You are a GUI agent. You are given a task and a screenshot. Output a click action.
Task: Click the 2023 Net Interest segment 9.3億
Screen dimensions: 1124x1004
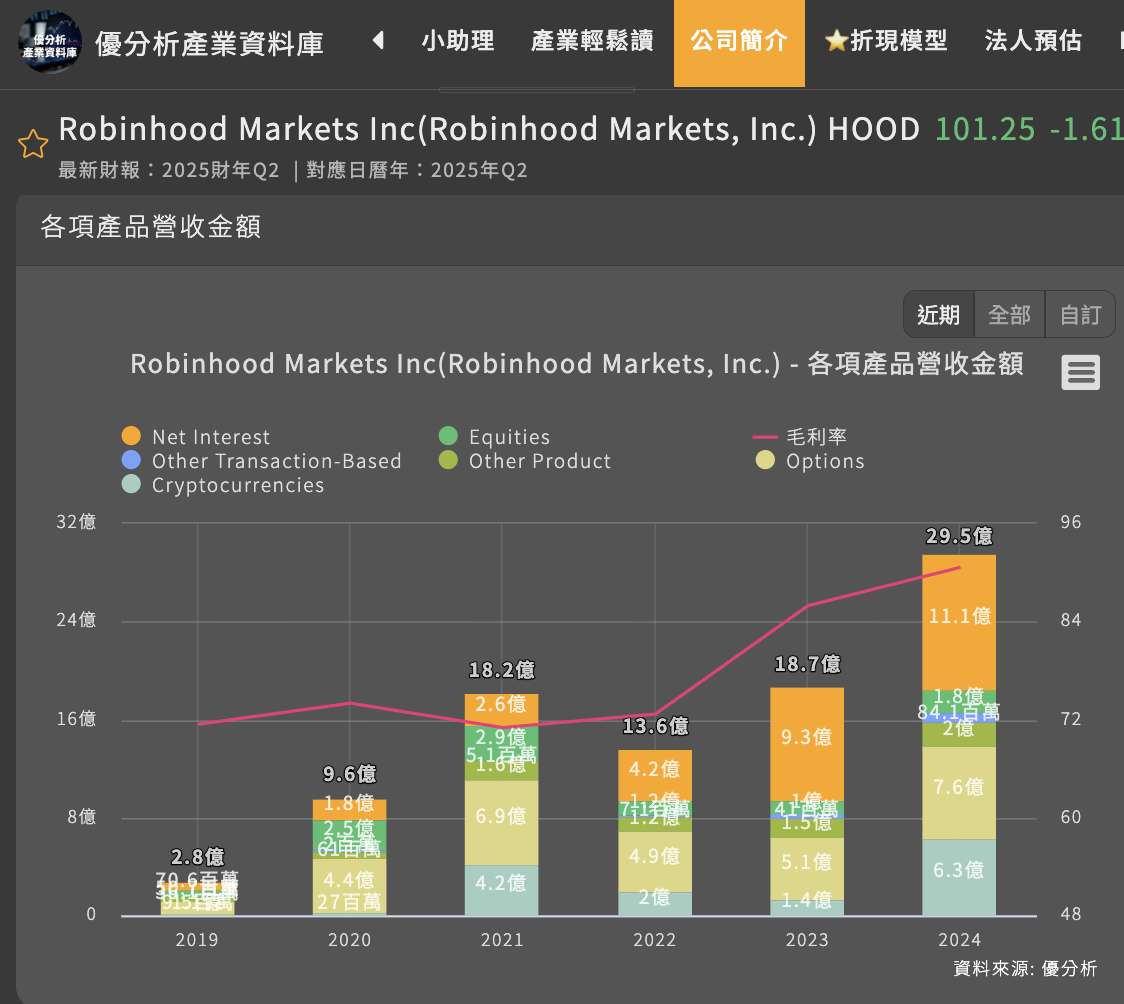click(806, 745)
